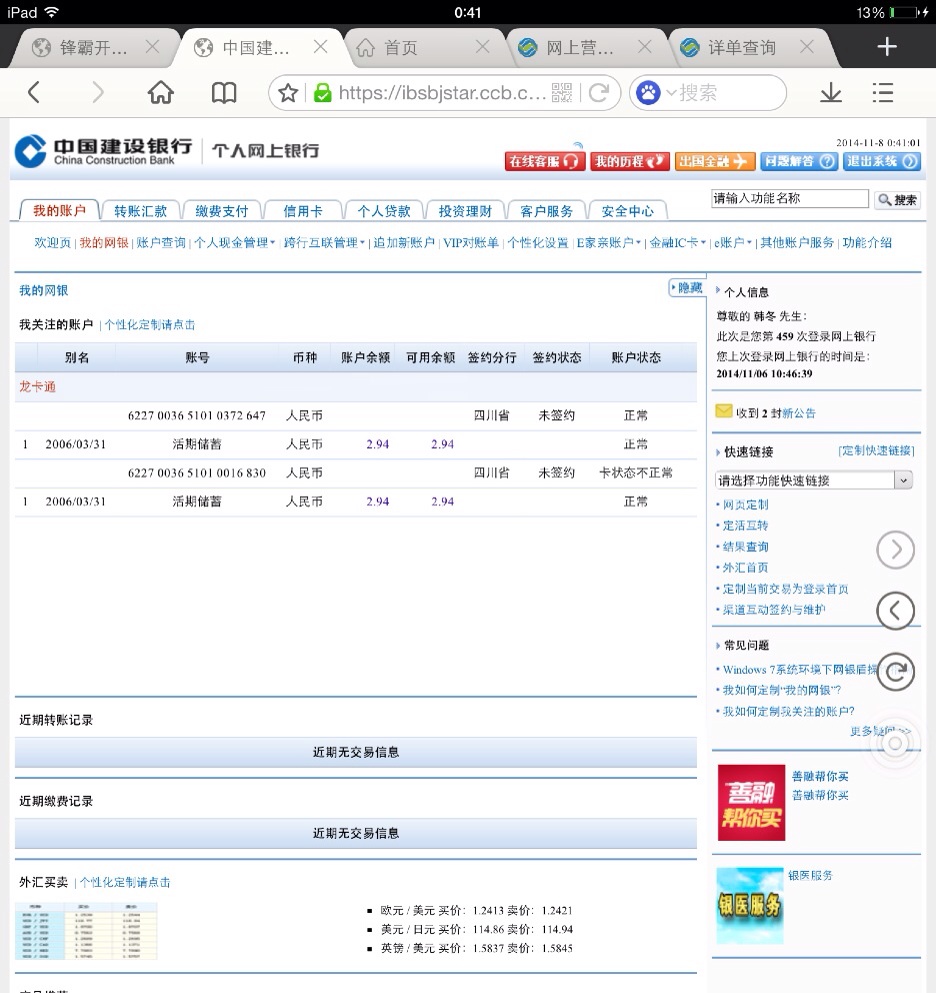
Task: Collapse the panel with 隐藏 toggle
Action: pyautogui.click(x=687, y=288)
